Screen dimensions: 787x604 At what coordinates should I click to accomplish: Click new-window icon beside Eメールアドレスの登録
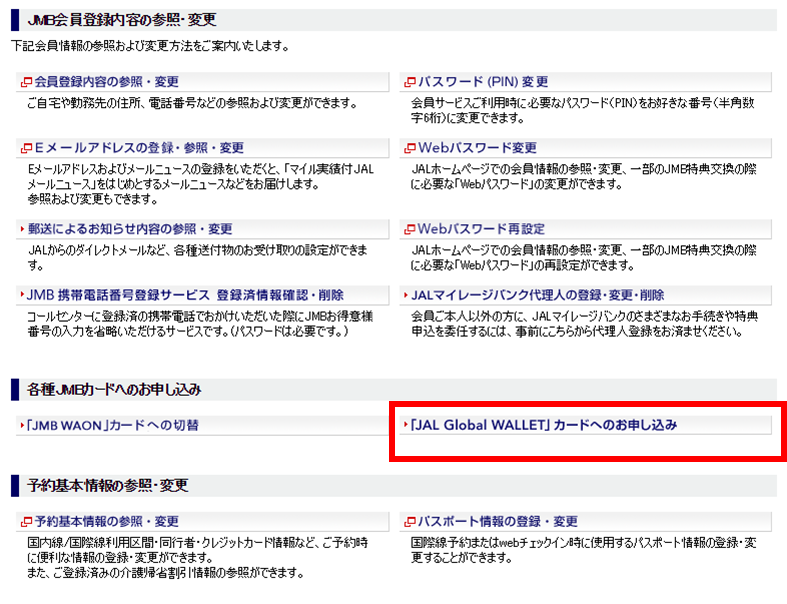(x=26, y=148)
